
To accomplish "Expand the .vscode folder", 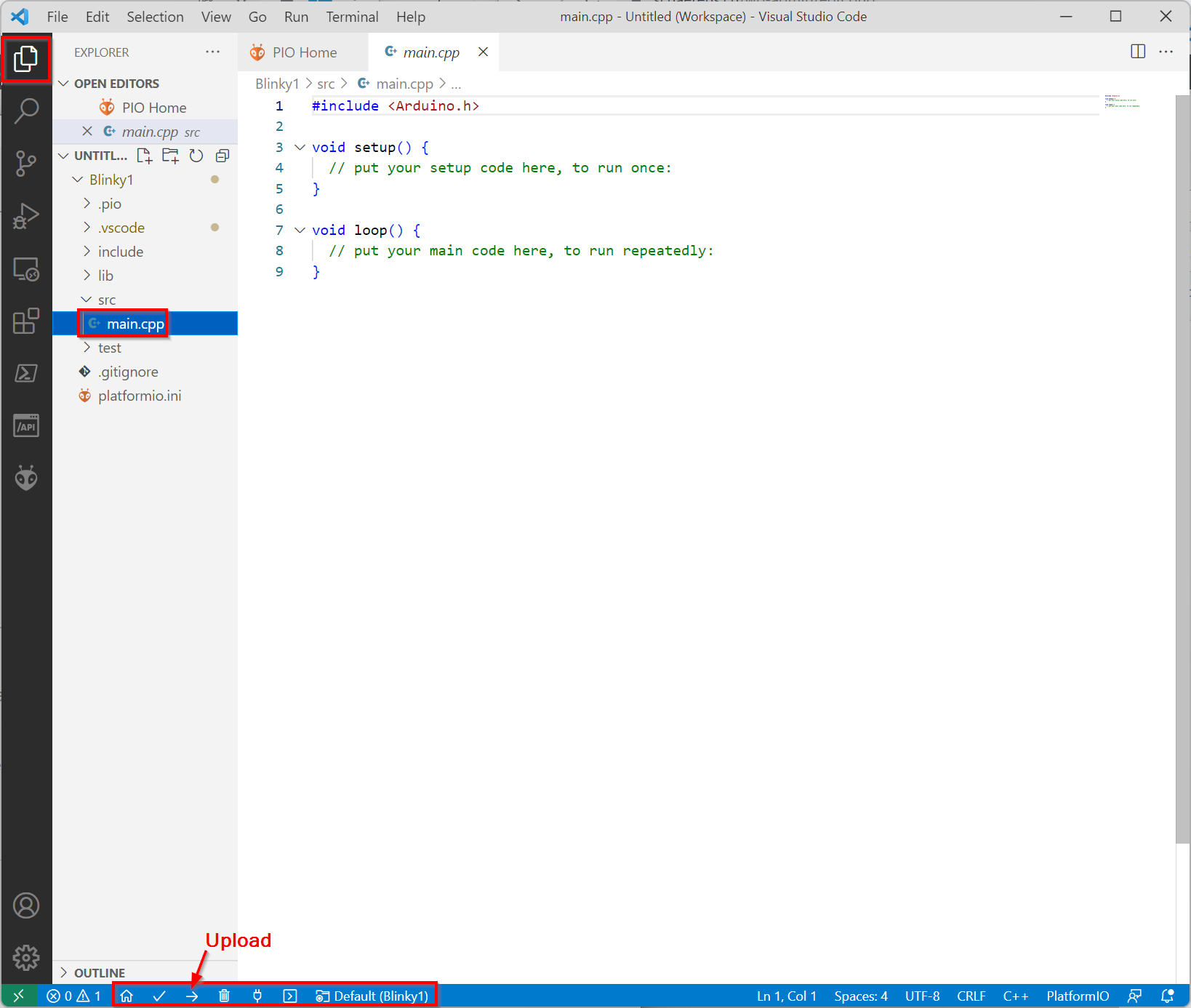I will (87, 228).
